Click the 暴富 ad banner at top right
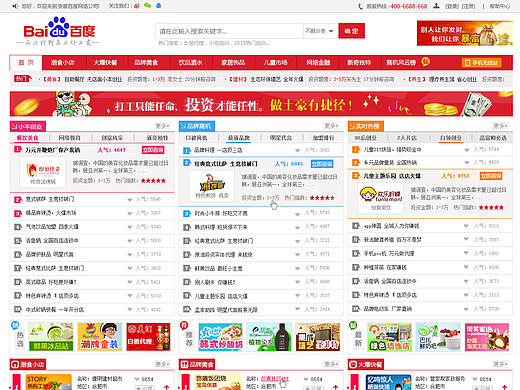Viewport: 520px width, 390px height. [x=465, y=33]
